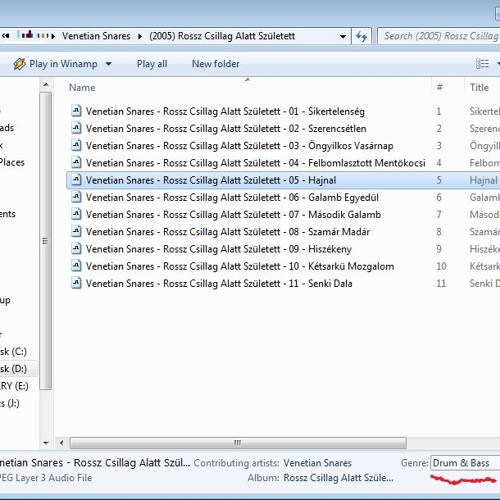500x500 pixels.
Task: Click the audio file icon for 06 - Galamb Egyedül
Action: click(x=76, y=197)
